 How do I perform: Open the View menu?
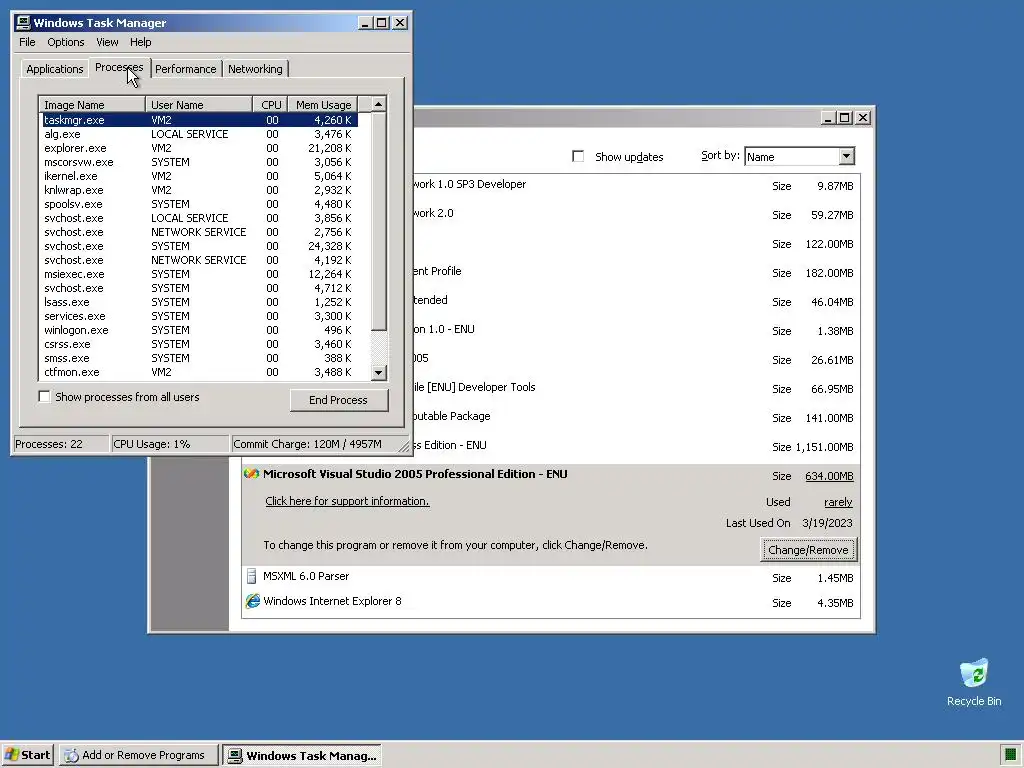click(107, 42)
